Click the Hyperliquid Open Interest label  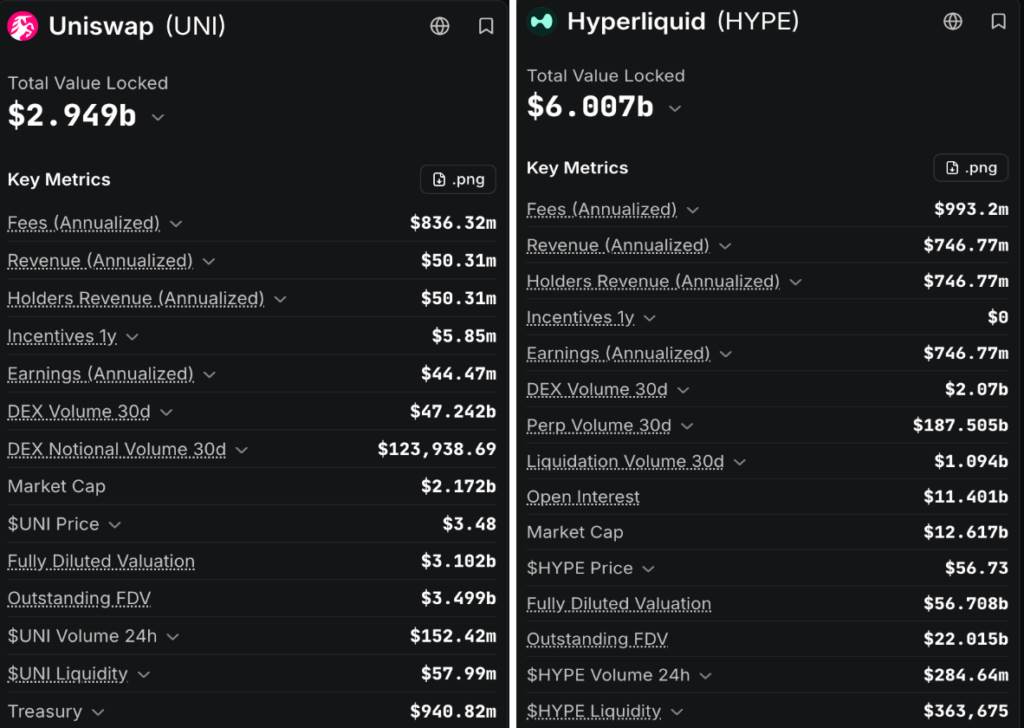click(x=583, y=497)
